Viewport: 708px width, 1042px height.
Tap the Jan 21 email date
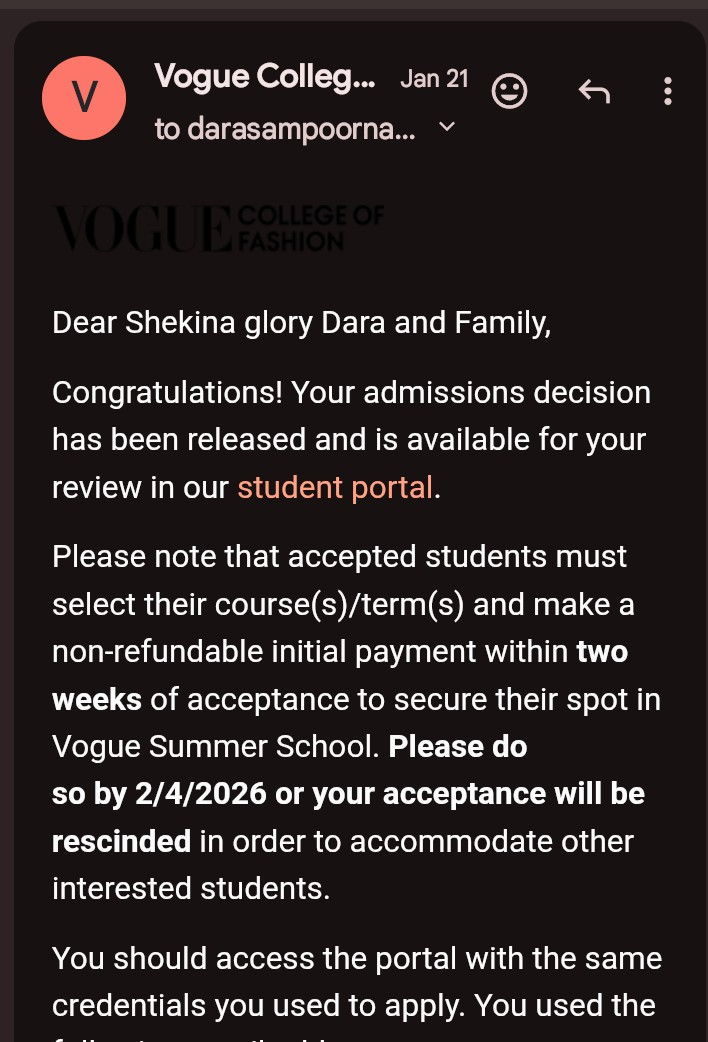[434, 79]
